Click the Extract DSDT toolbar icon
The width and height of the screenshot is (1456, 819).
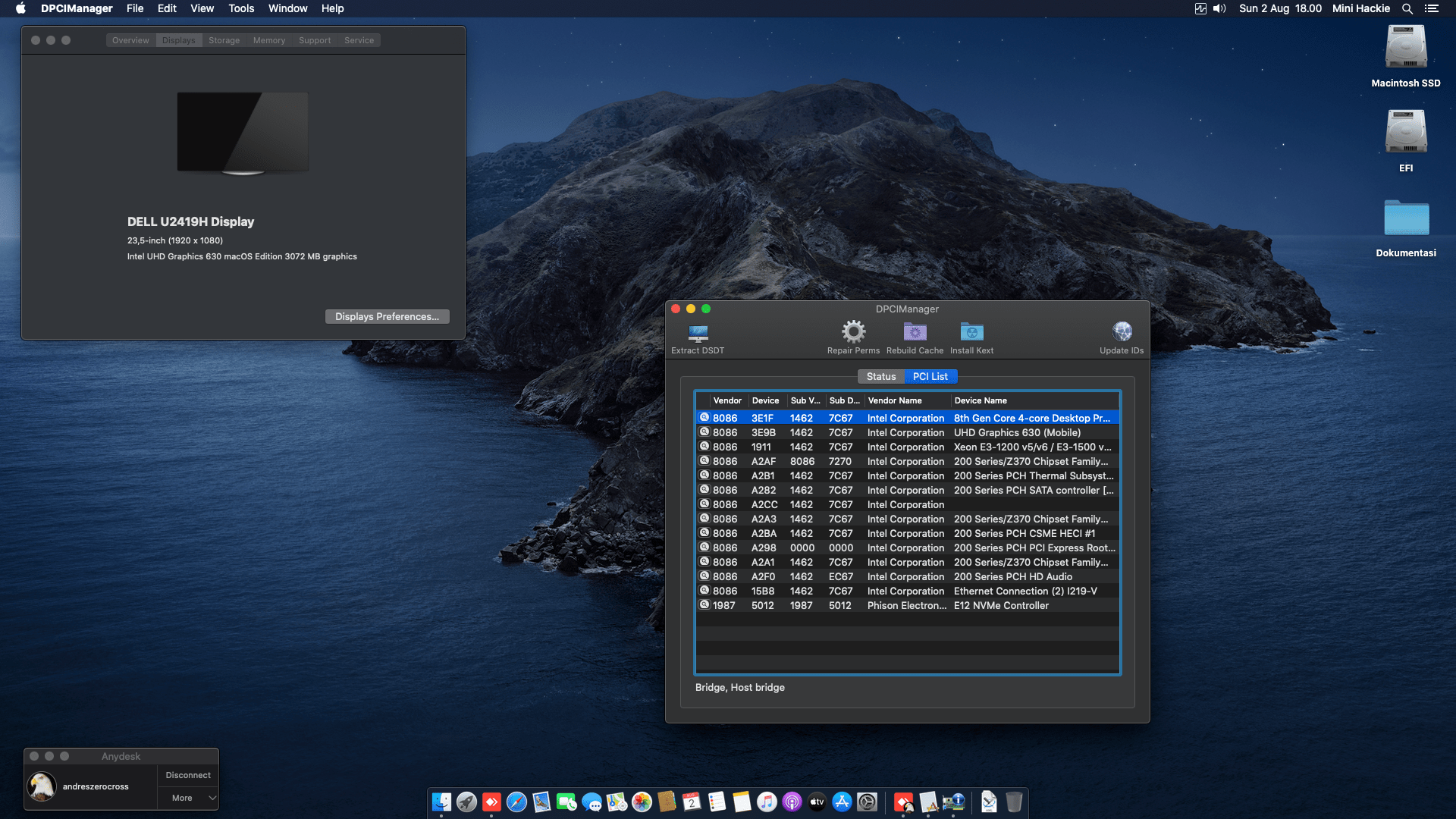click(x=698, y=333)
